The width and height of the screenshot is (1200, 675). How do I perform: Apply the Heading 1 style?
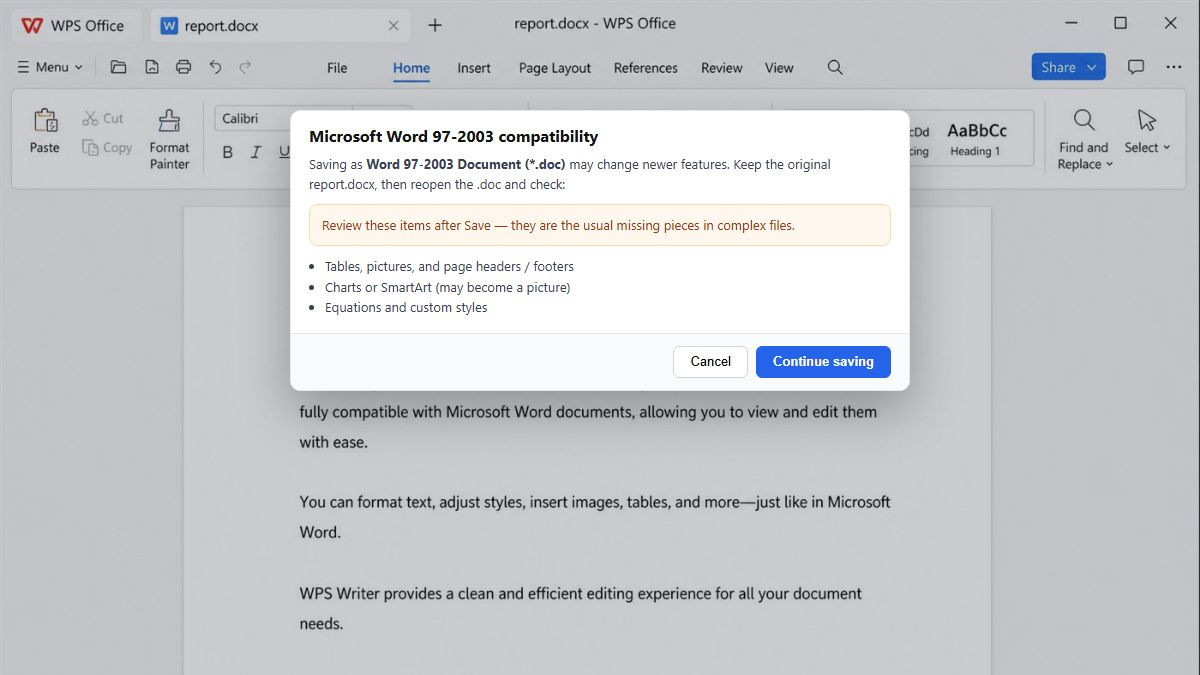[x=977, y=138]
